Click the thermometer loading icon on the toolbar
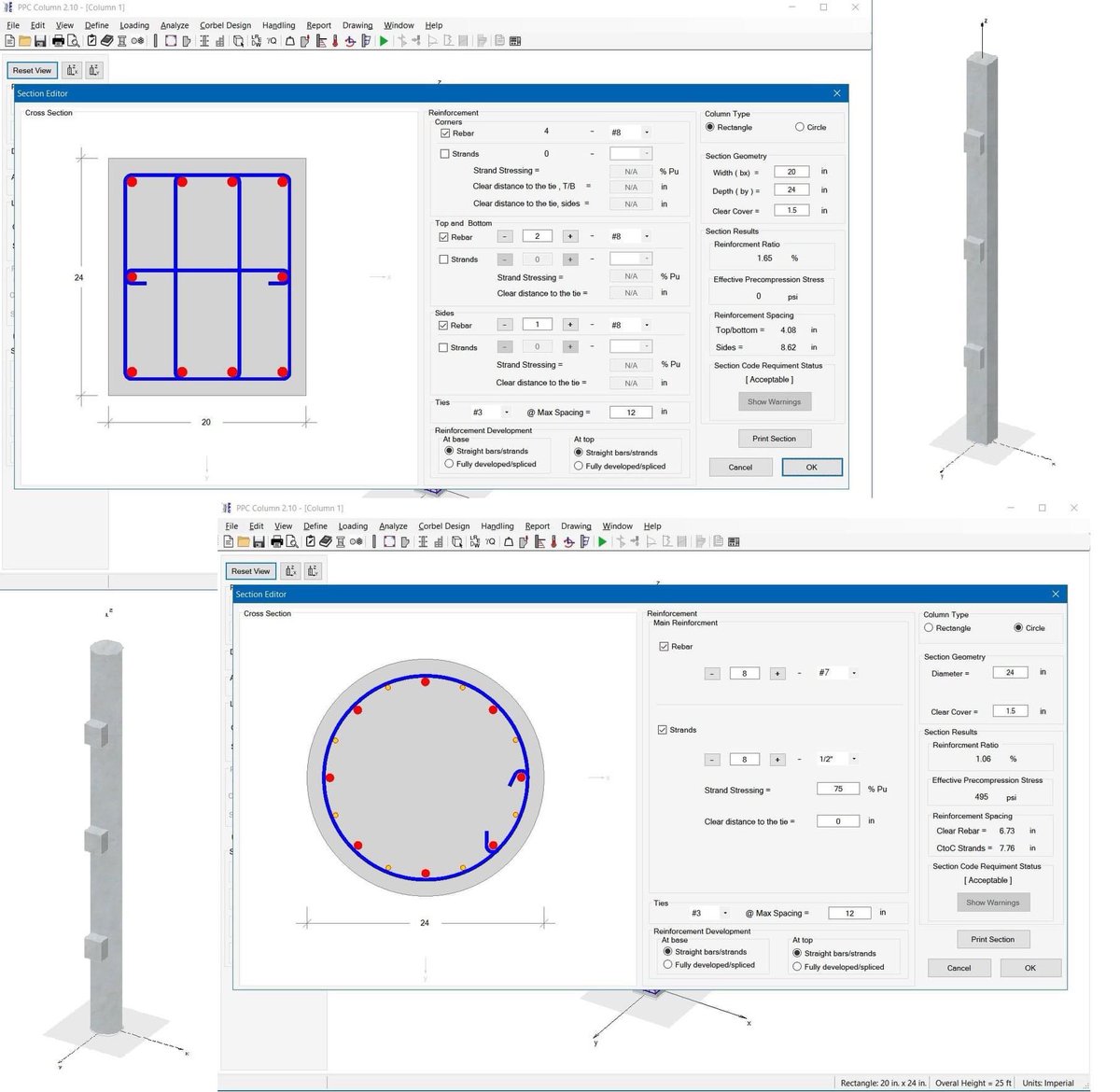Screen dimensions: 1120x1092 pos(333,40)
